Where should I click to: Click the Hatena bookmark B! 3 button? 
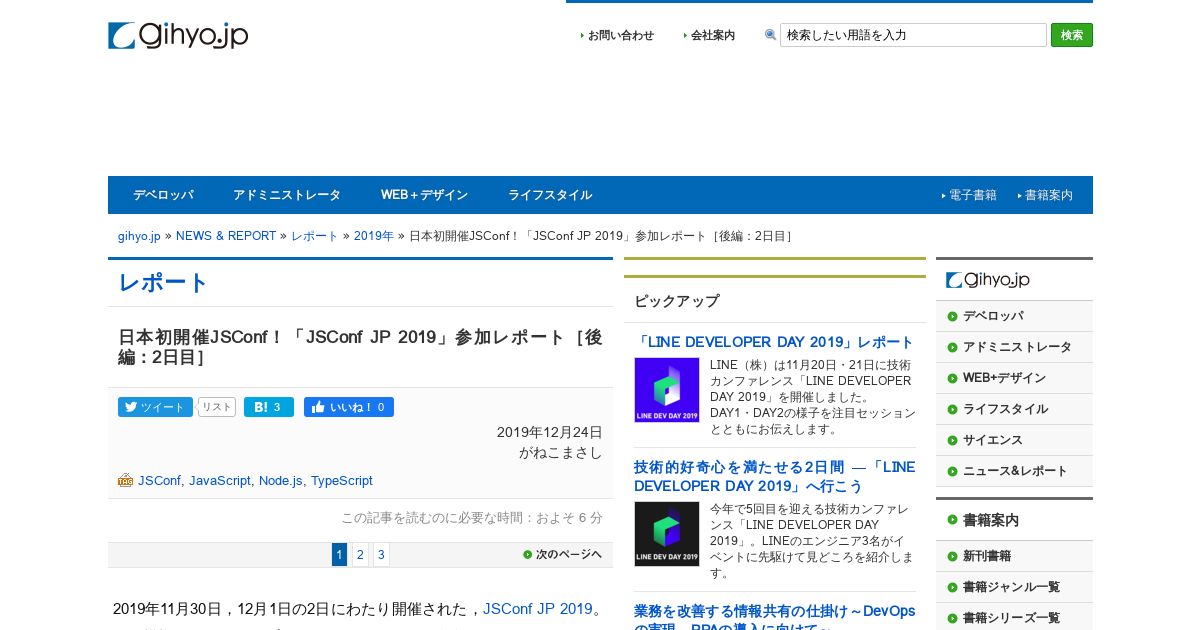269,407
